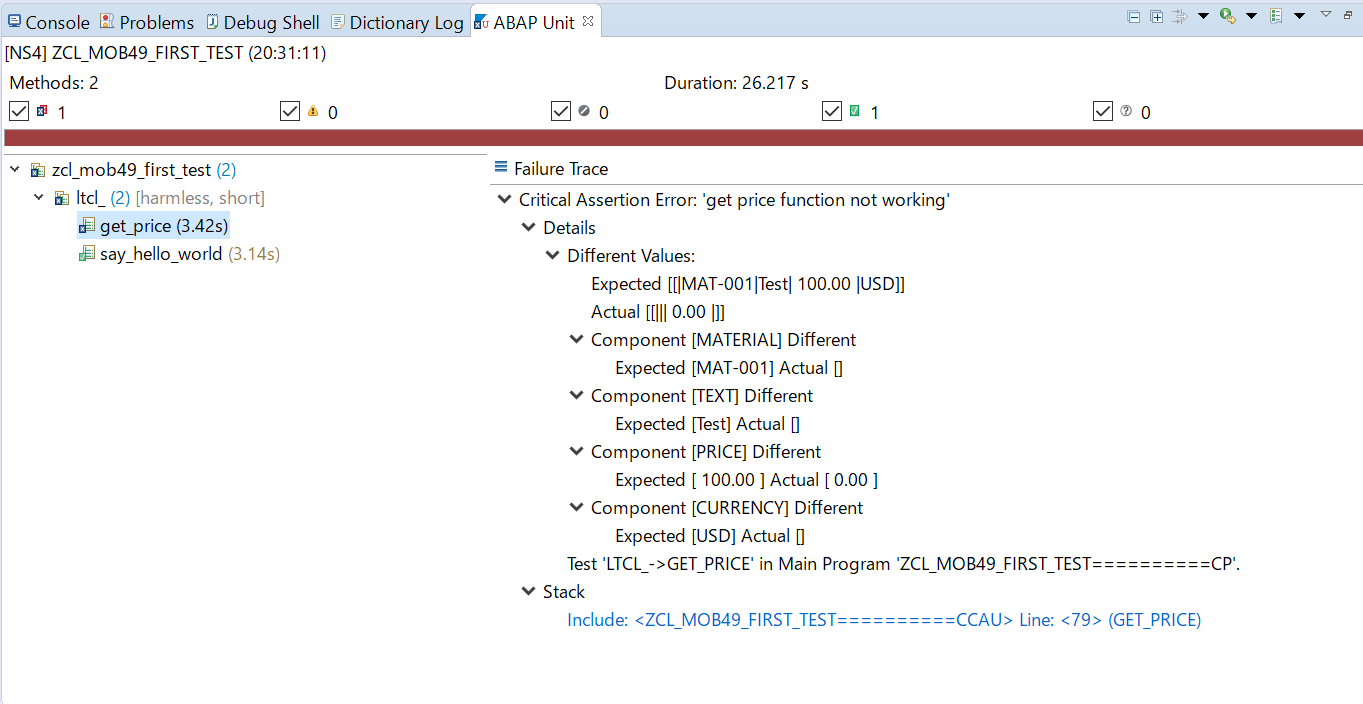Click the red test result progress bar
1363x704 pixels.
point(683,138)
